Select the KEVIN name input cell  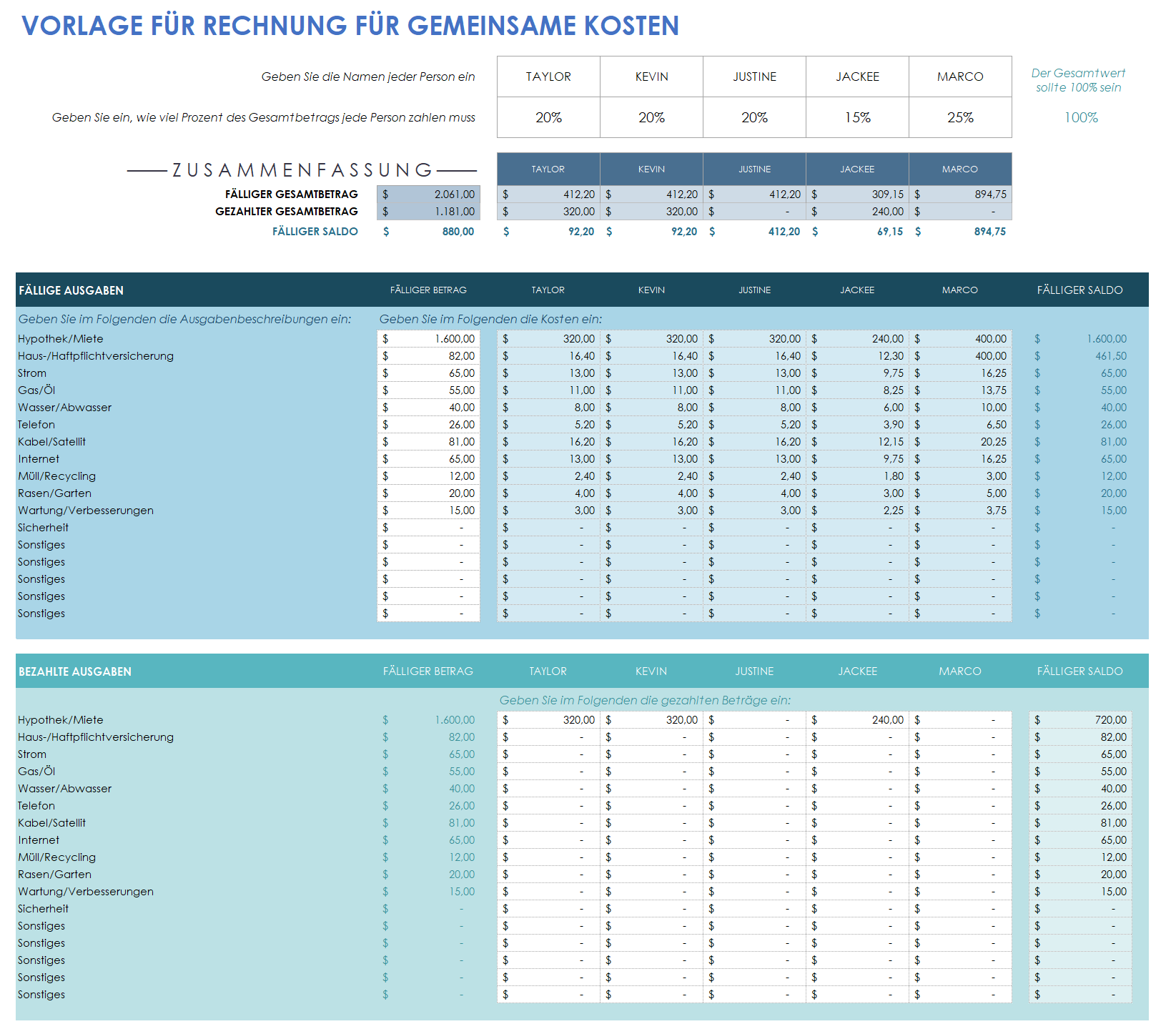point(651,77)
